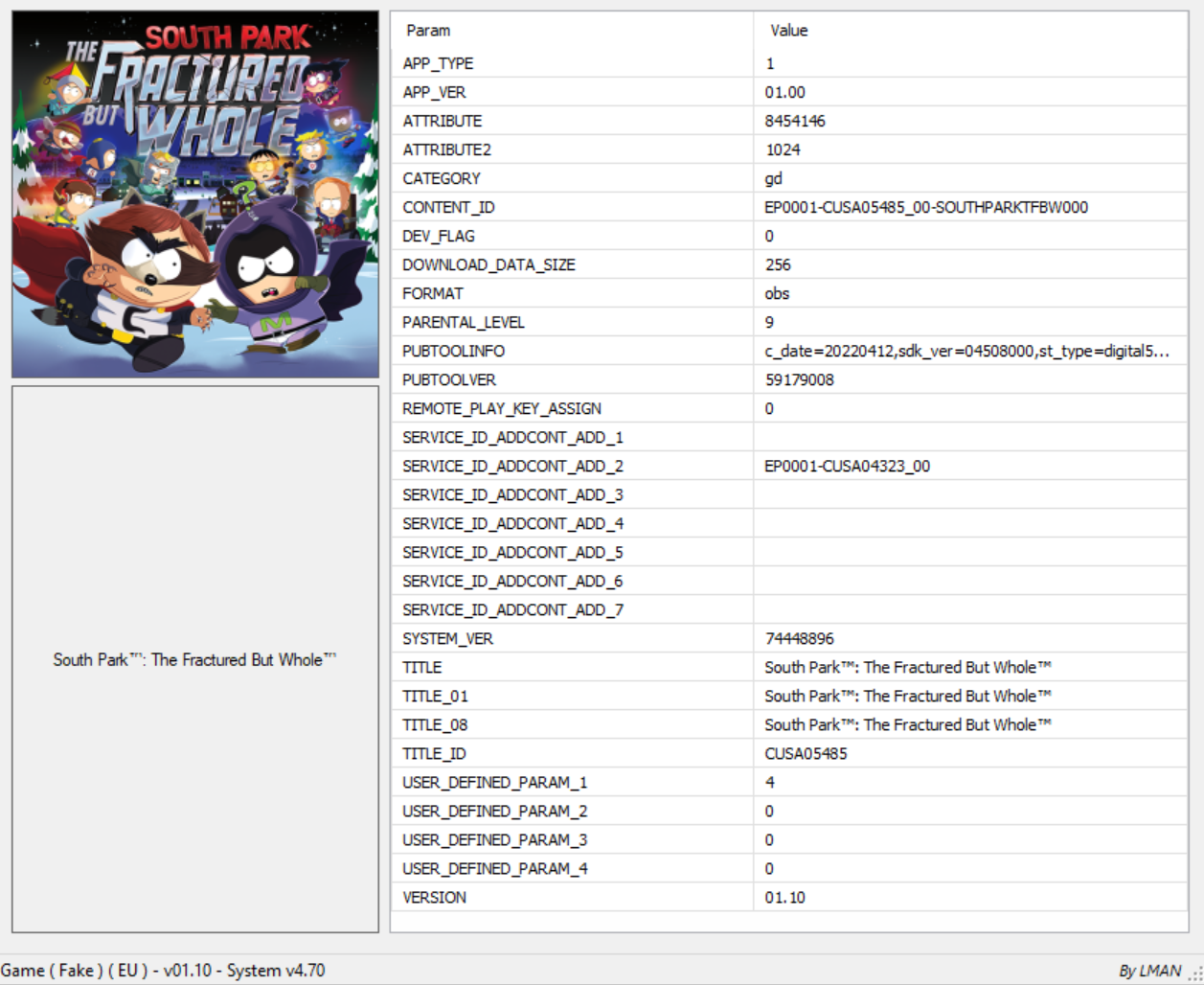Select the APP_TYPE parameter row
Viewport: 1204px width, 985px height.
789,63
